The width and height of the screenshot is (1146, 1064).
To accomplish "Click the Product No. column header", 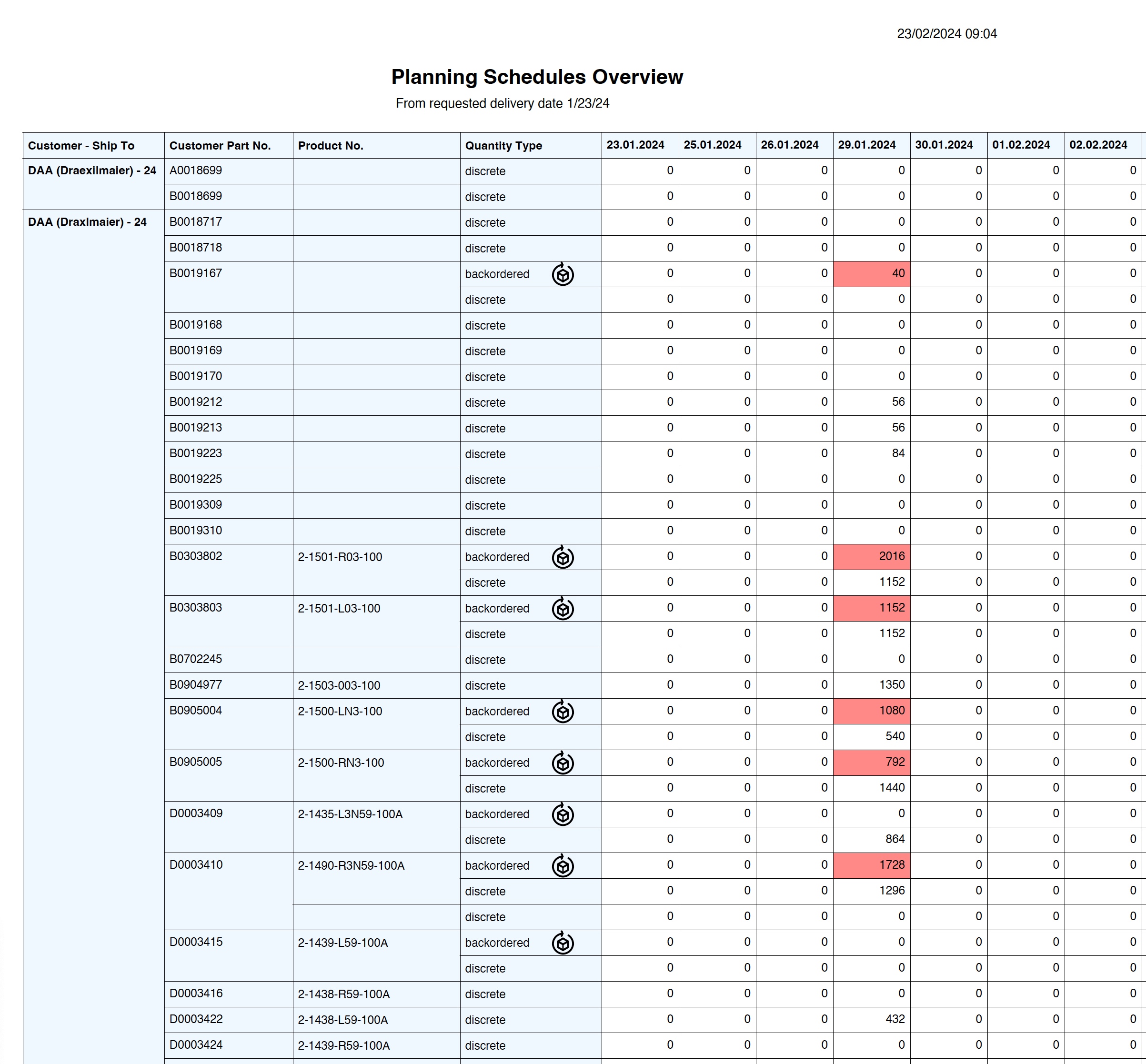I will (331, 146).
